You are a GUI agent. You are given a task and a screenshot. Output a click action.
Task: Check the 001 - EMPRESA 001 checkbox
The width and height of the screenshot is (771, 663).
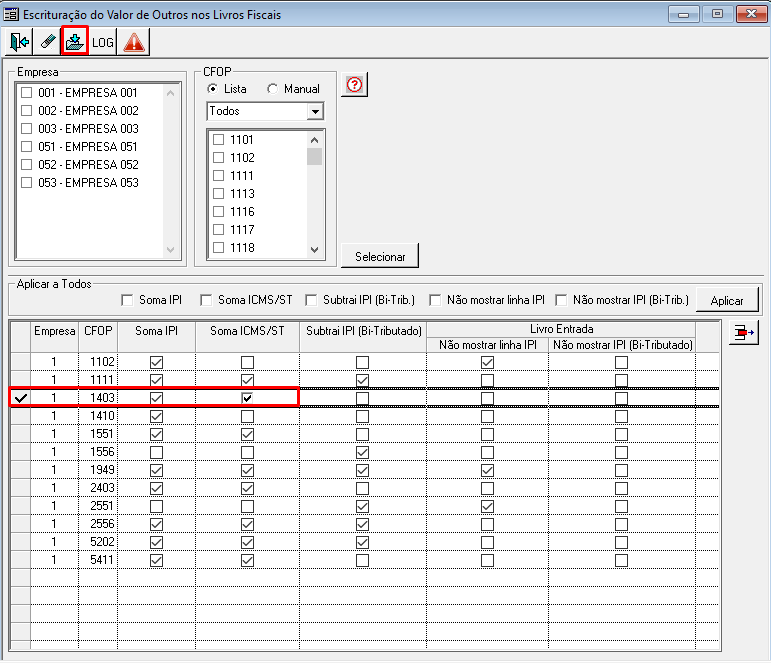27,93
